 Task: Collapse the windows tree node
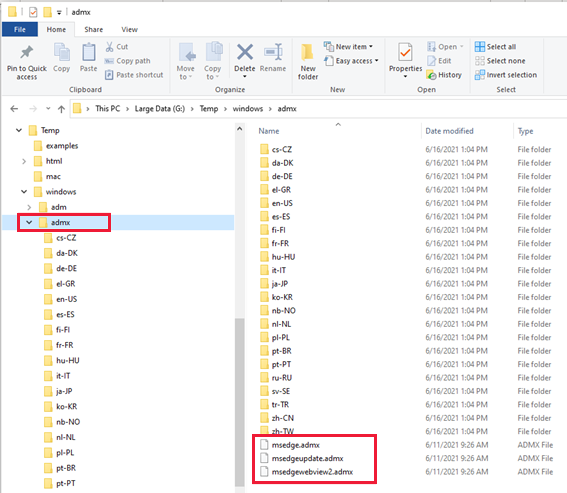pos(24,191)
